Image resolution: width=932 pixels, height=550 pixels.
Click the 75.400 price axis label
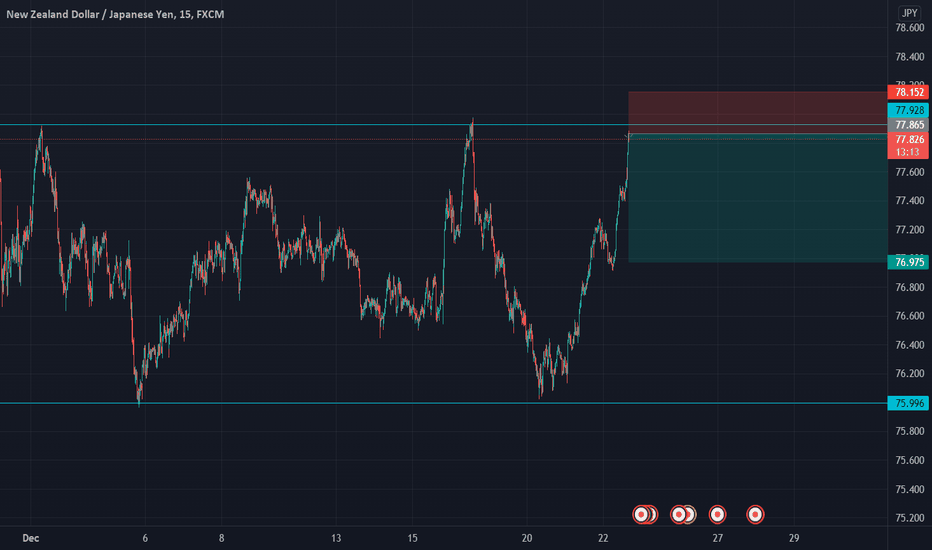(x=909, y=489)
